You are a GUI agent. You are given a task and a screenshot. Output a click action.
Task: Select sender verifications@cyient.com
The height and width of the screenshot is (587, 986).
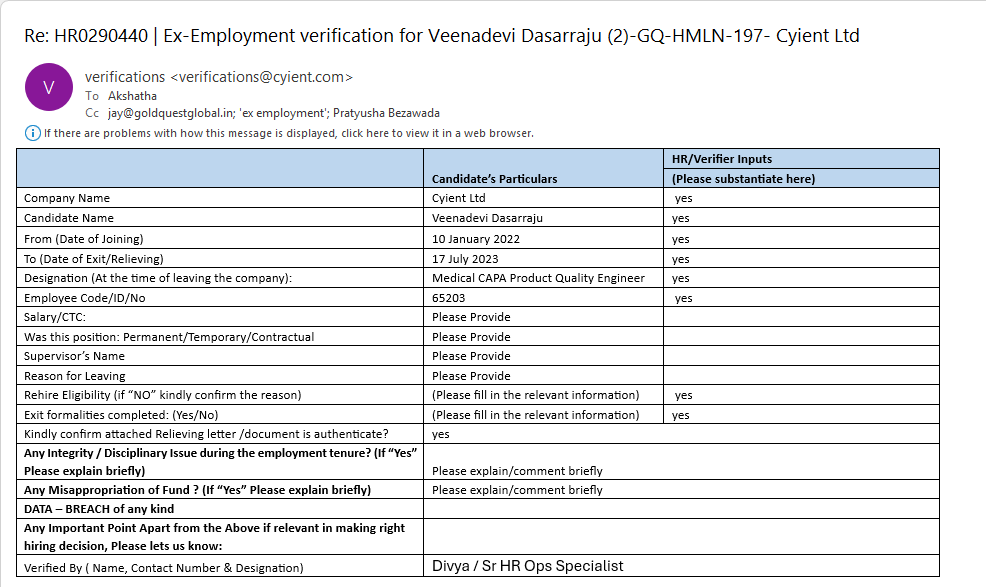point(218,77)
